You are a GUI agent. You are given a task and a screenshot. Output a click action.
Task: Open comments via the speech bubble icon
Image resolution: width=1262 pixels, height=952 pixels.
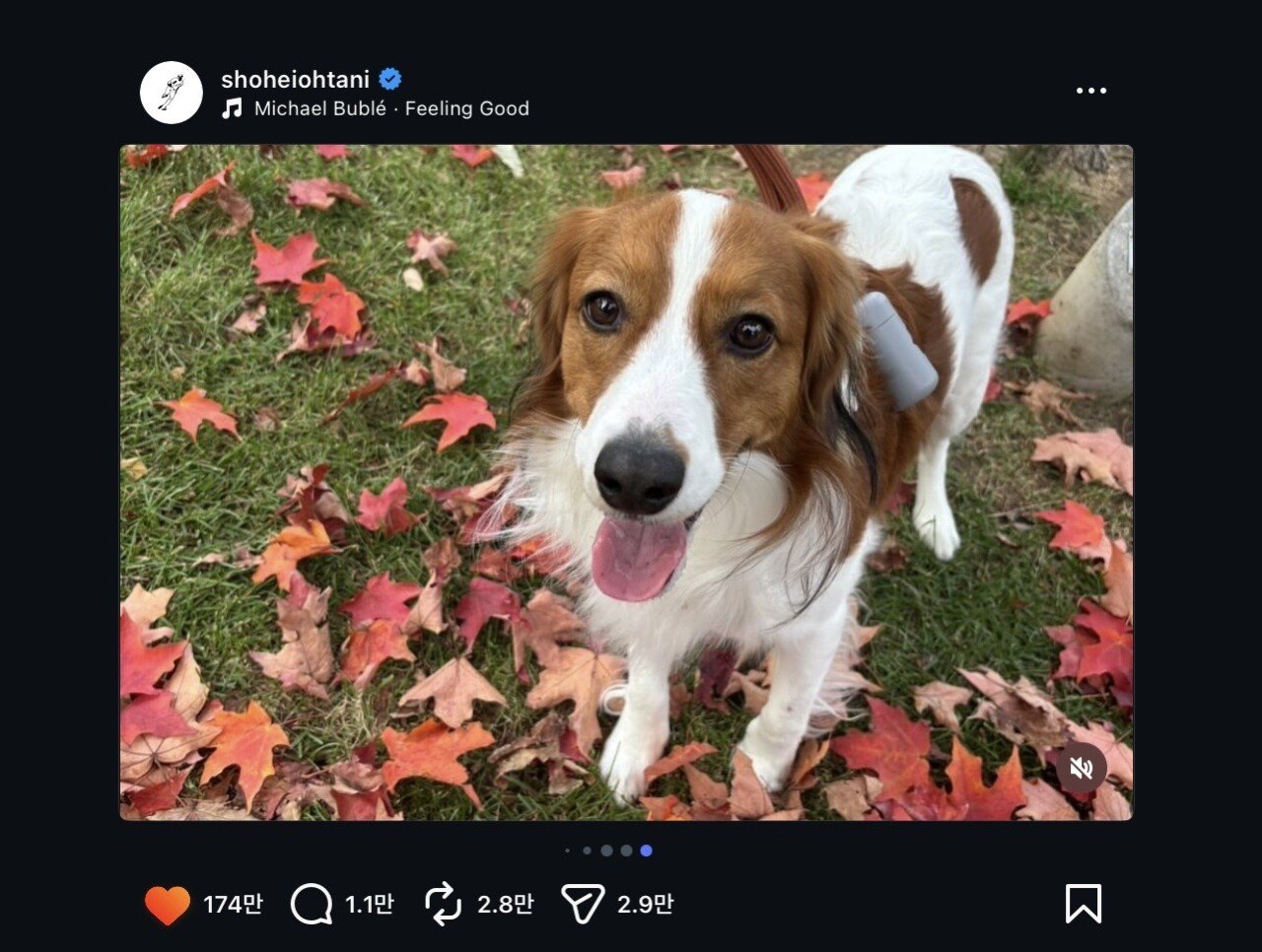[312, 904]
